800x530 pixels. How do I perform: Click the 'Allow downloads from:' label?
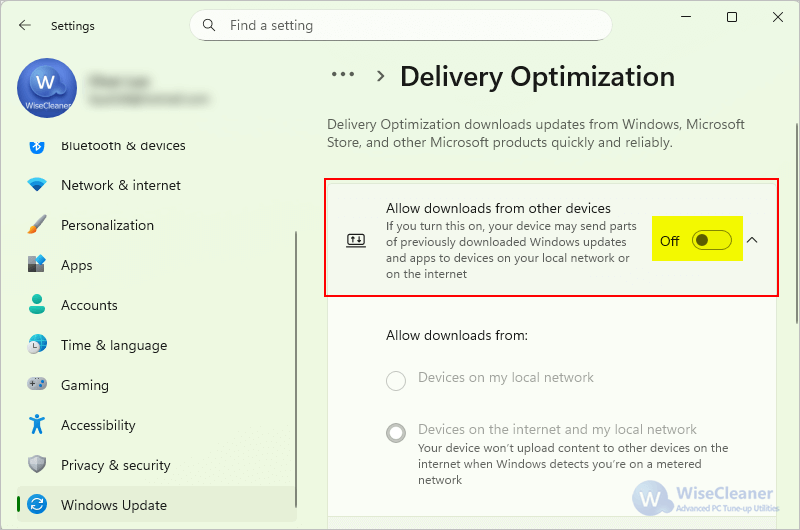[x=457, y=335]
